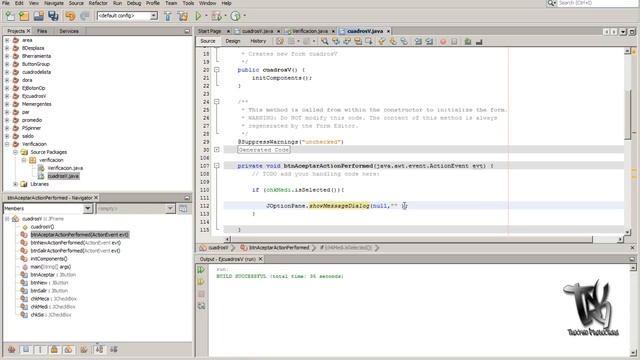640x360 pixels.
Task: Switch to the Services tab
Action: 69,31
